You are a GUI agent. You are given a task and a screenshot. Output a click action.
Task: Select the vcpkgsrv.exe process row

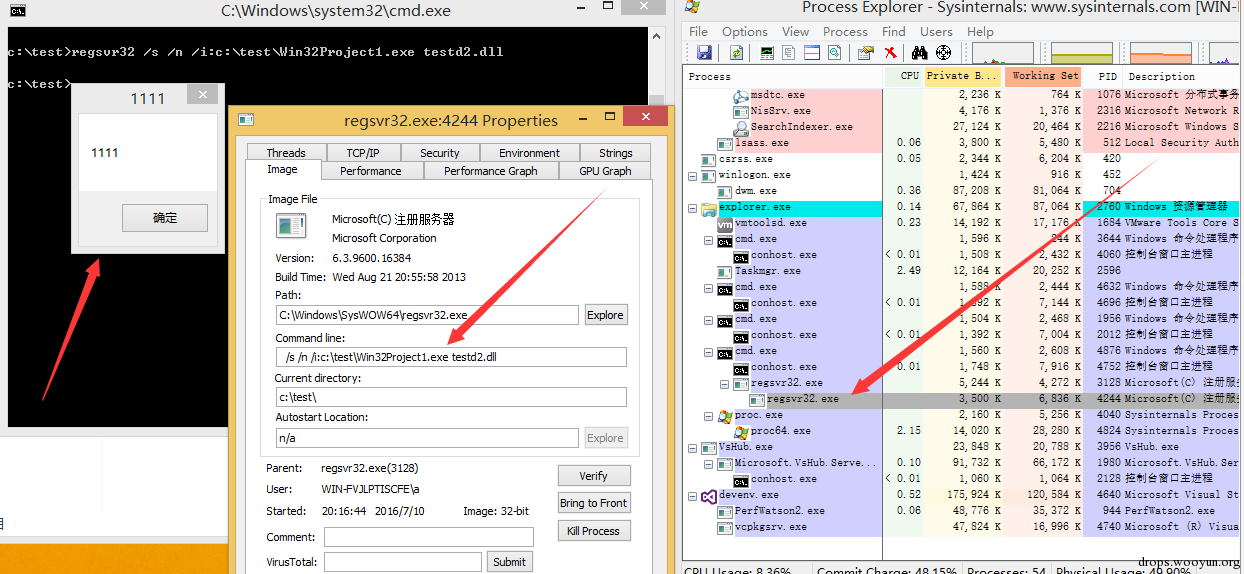coord(962,527)
